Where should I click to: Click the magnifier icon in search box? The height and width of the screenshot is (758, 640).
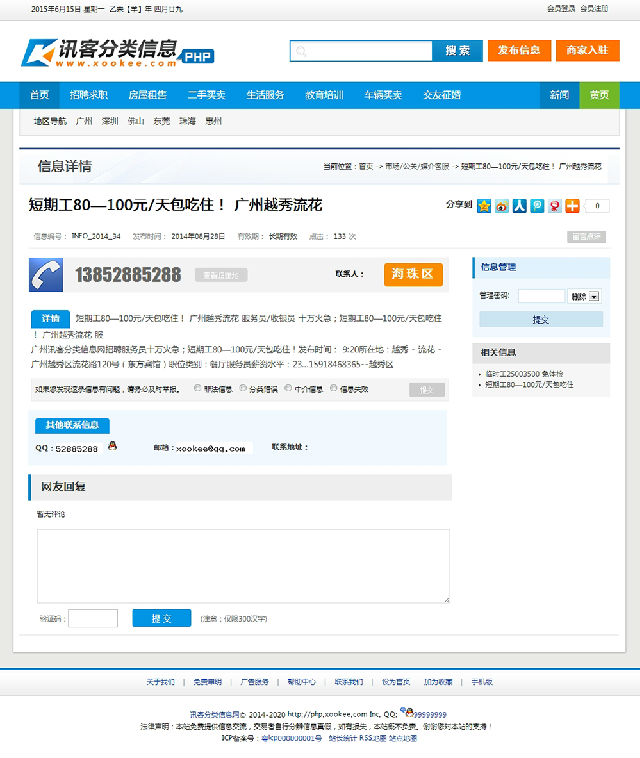coord(301,51)
